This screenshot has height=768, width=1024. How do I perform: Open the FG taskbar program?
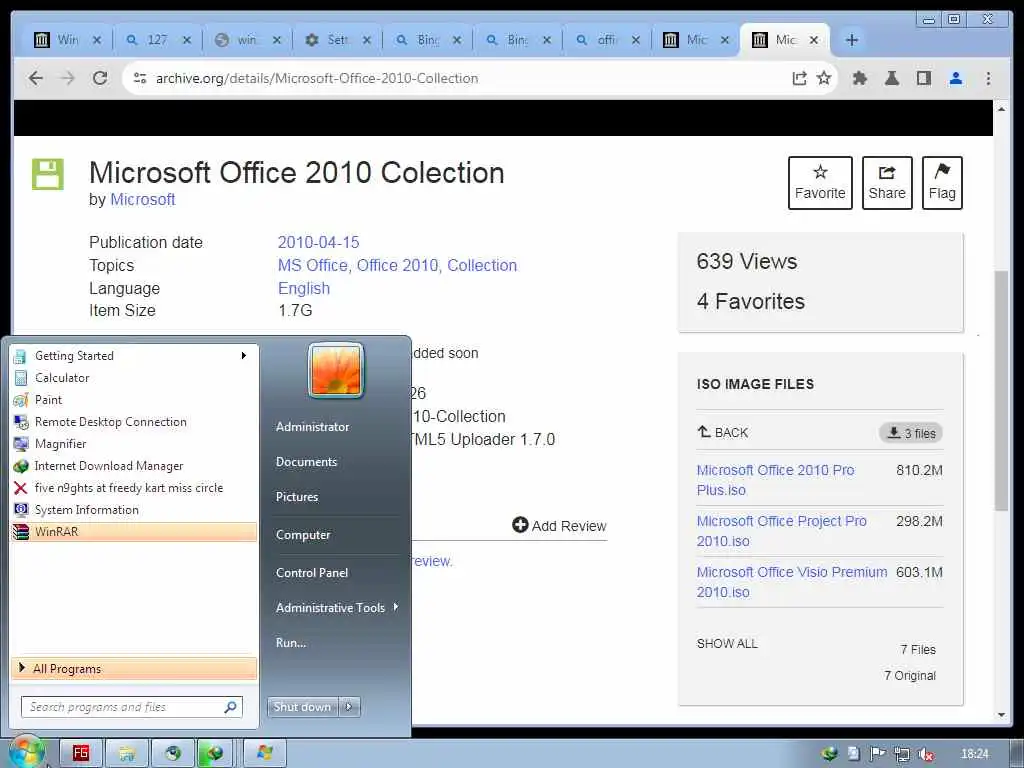point(81,753)
